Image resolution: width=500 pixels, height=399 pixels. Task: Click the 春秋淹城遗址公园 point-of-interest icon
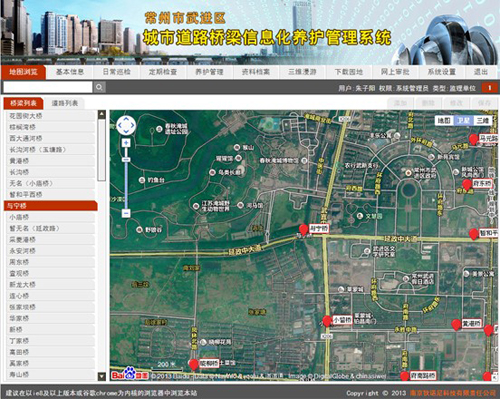coord(160,129)
